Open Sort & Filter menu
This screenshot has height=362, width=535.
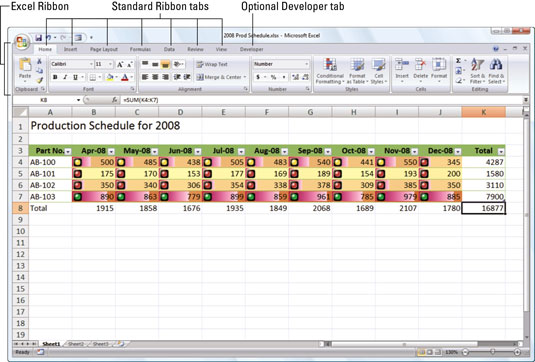coord(477,71)
